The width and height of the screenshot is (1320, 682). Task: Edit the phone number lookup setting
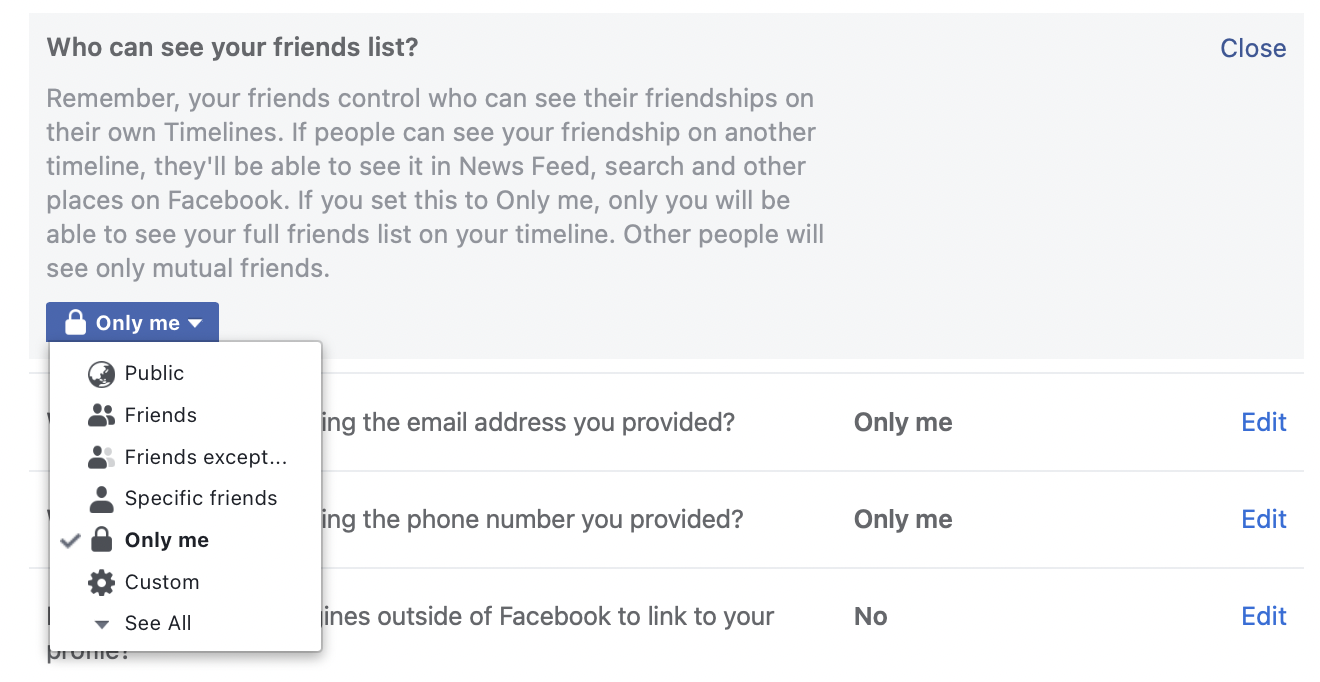click(1264, 519)
